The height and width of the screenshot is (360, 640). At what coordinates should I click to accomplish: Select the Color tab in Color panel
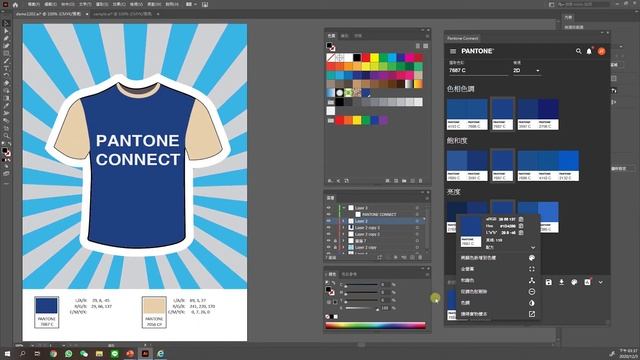(332, 274)
